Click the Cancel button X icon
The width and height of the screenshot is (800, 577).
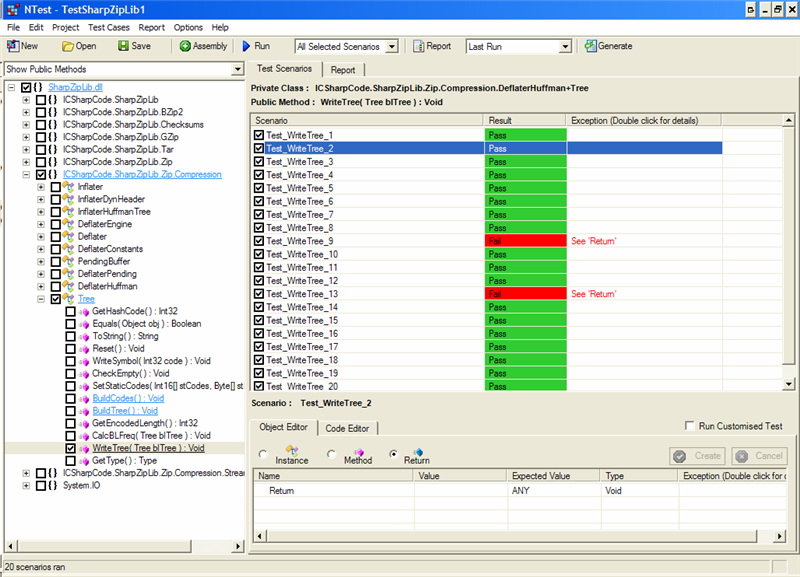(x=742, y=456)
